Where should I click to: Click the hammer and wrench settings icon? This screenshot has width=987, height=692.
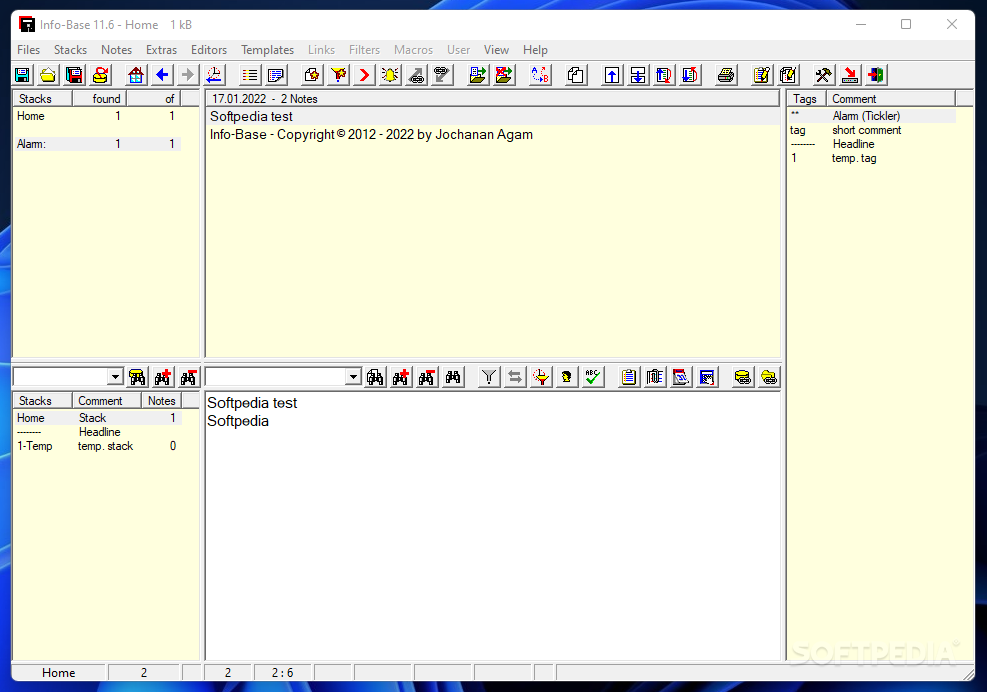tap(823, 76)
